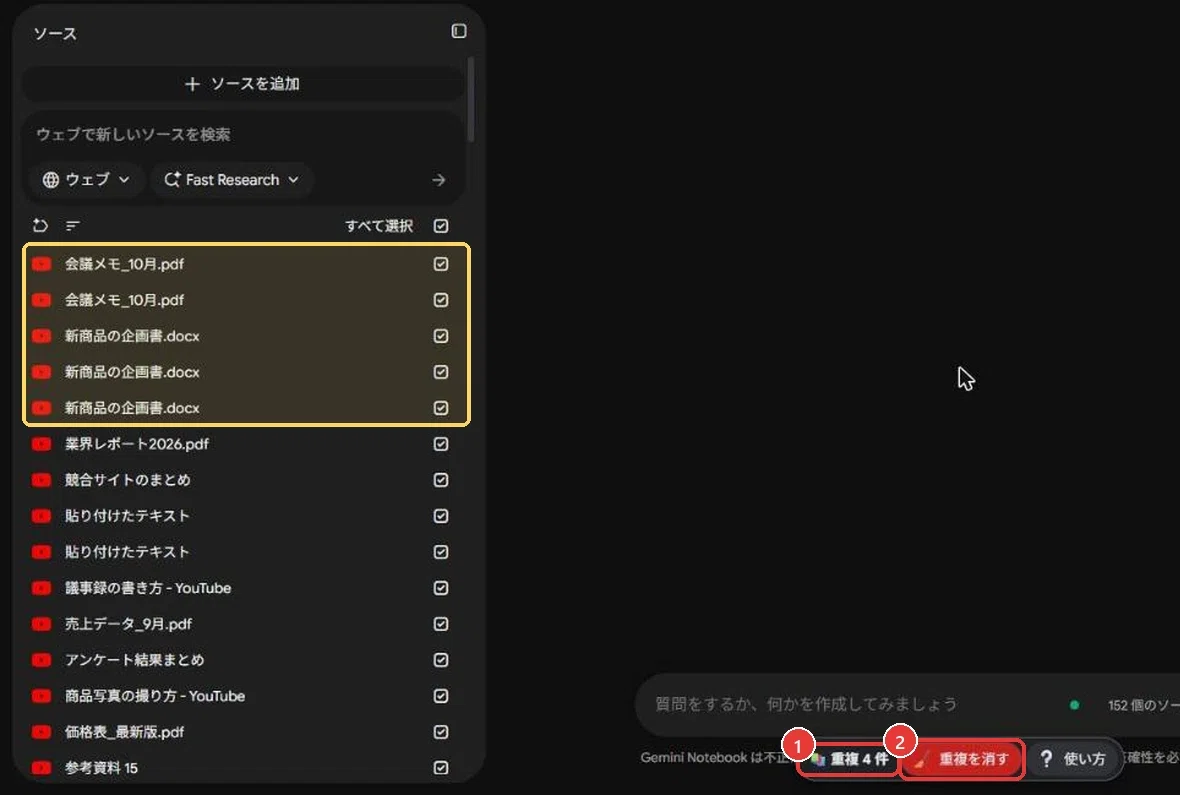Image resolution: width=1180 pixels, height=795 pixels.
Task: Open the source 価格表_最新版.pdf
Action: [124, 732]
